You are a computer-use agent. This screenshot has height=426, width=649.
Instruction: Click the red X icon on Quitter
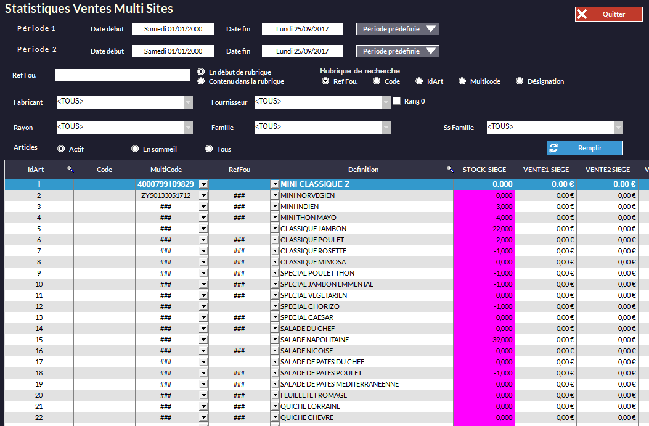[x=582, y=15]
